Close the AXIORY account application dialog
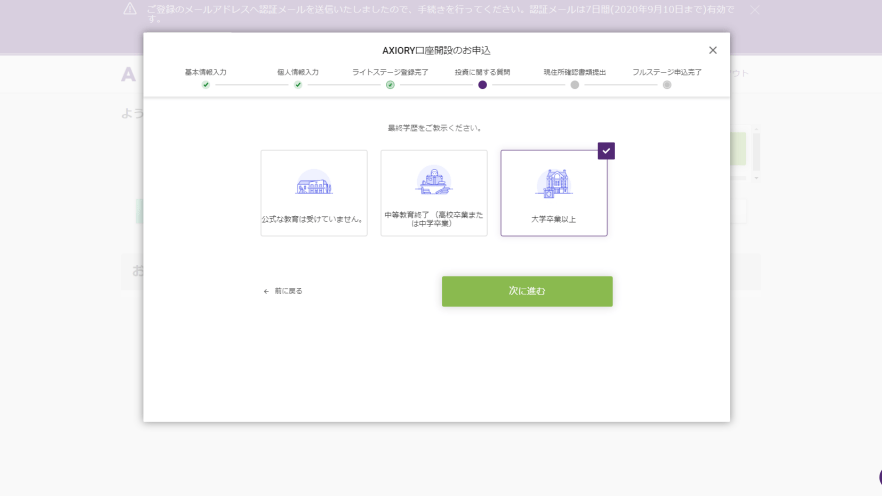 [713, 50]
